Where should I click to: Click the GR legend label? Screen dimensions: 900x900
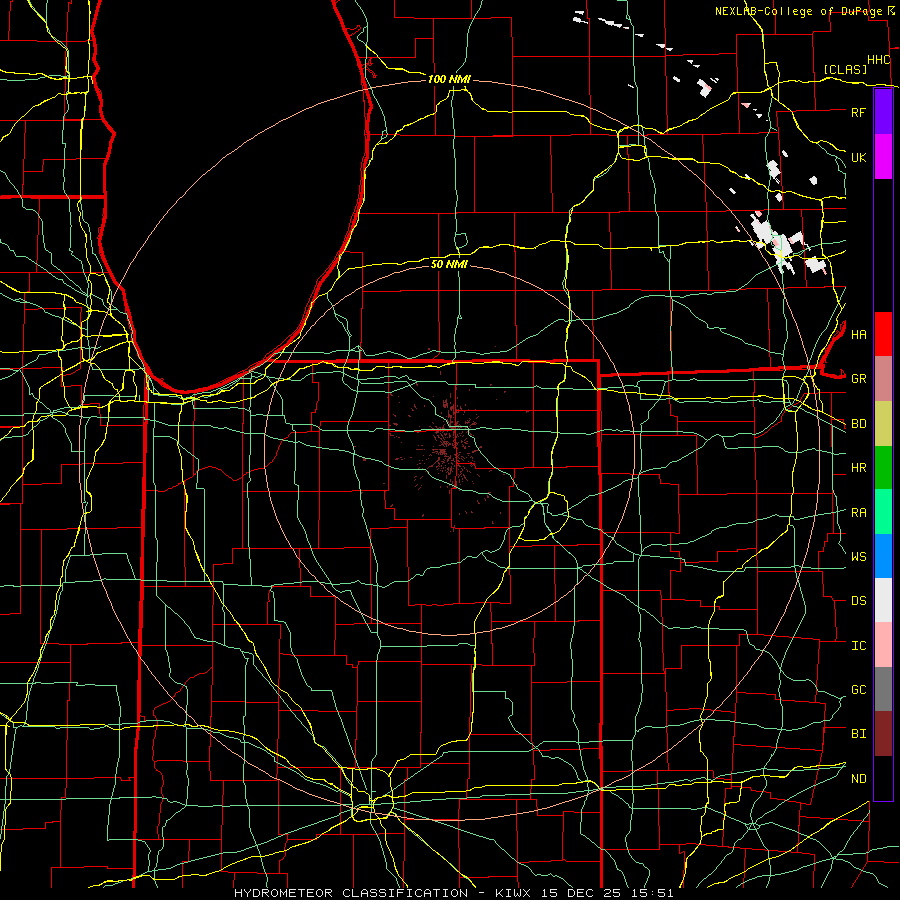point(858,379)
